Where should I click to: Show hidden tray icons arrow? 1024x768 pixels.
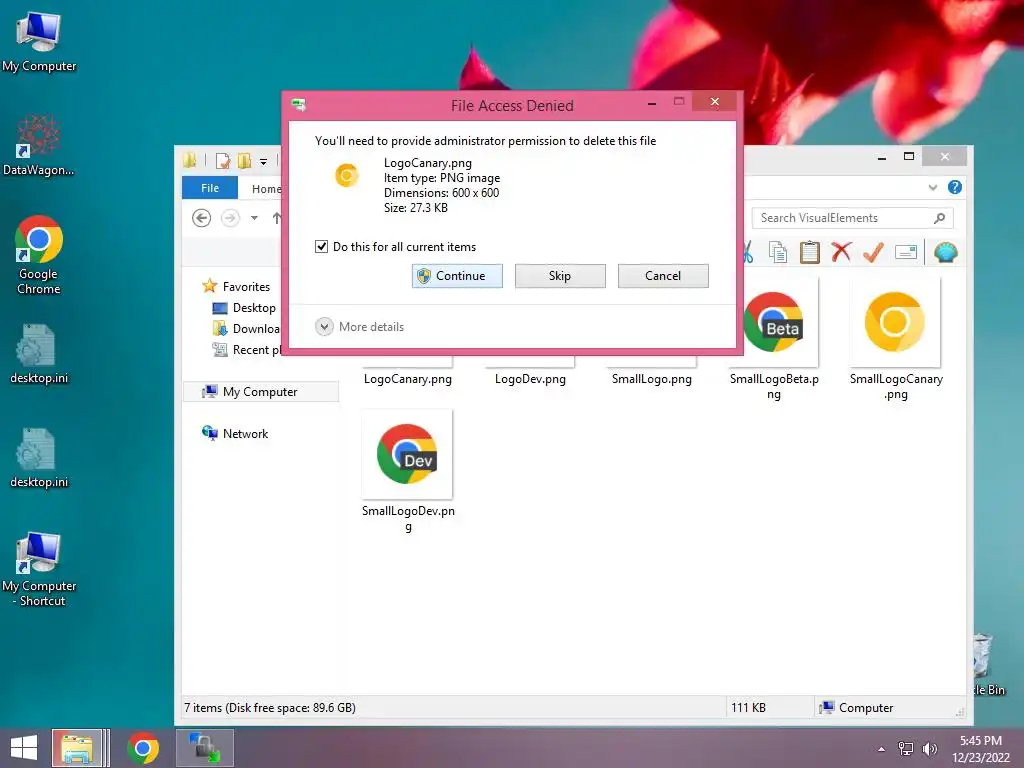(882, 749)
